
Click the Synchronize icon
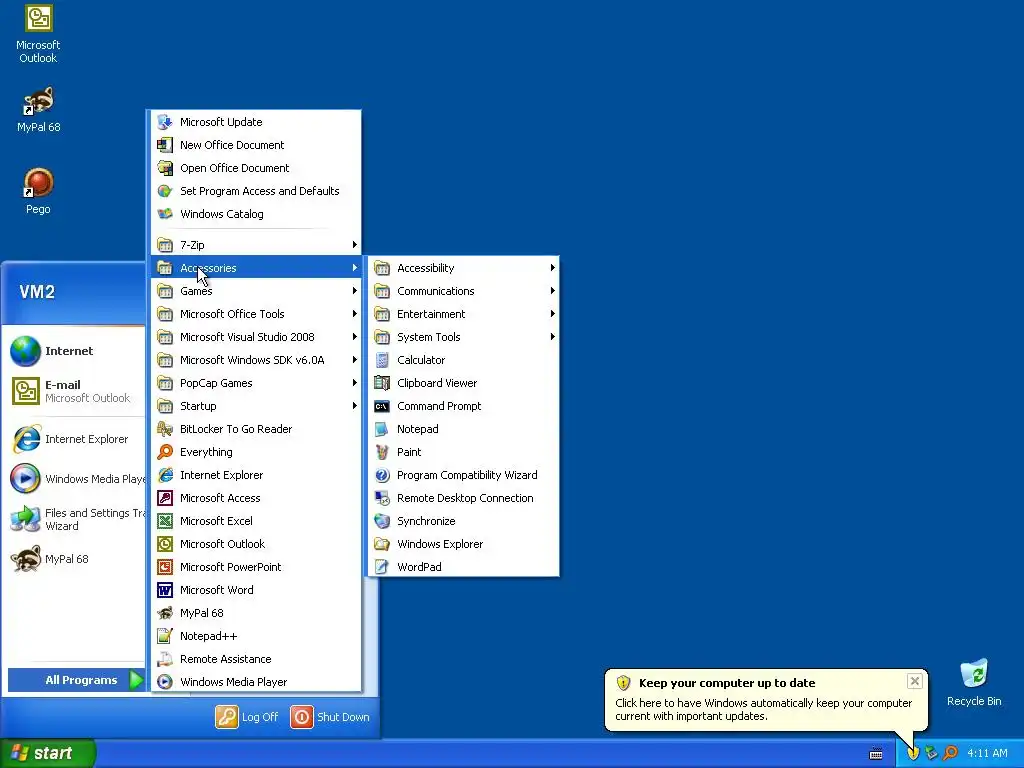(382, 521)
